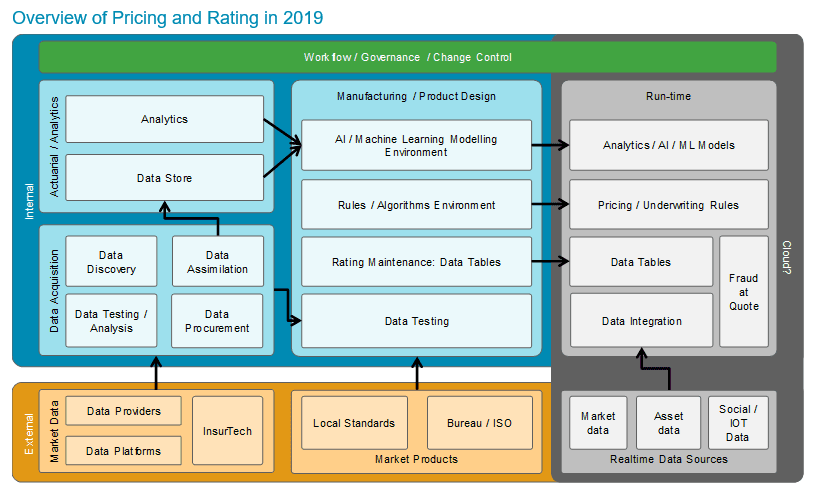This screenshot has height=494, width=816.
Task: Select the Fraud at Quote box
Action: tap(744, 292)
